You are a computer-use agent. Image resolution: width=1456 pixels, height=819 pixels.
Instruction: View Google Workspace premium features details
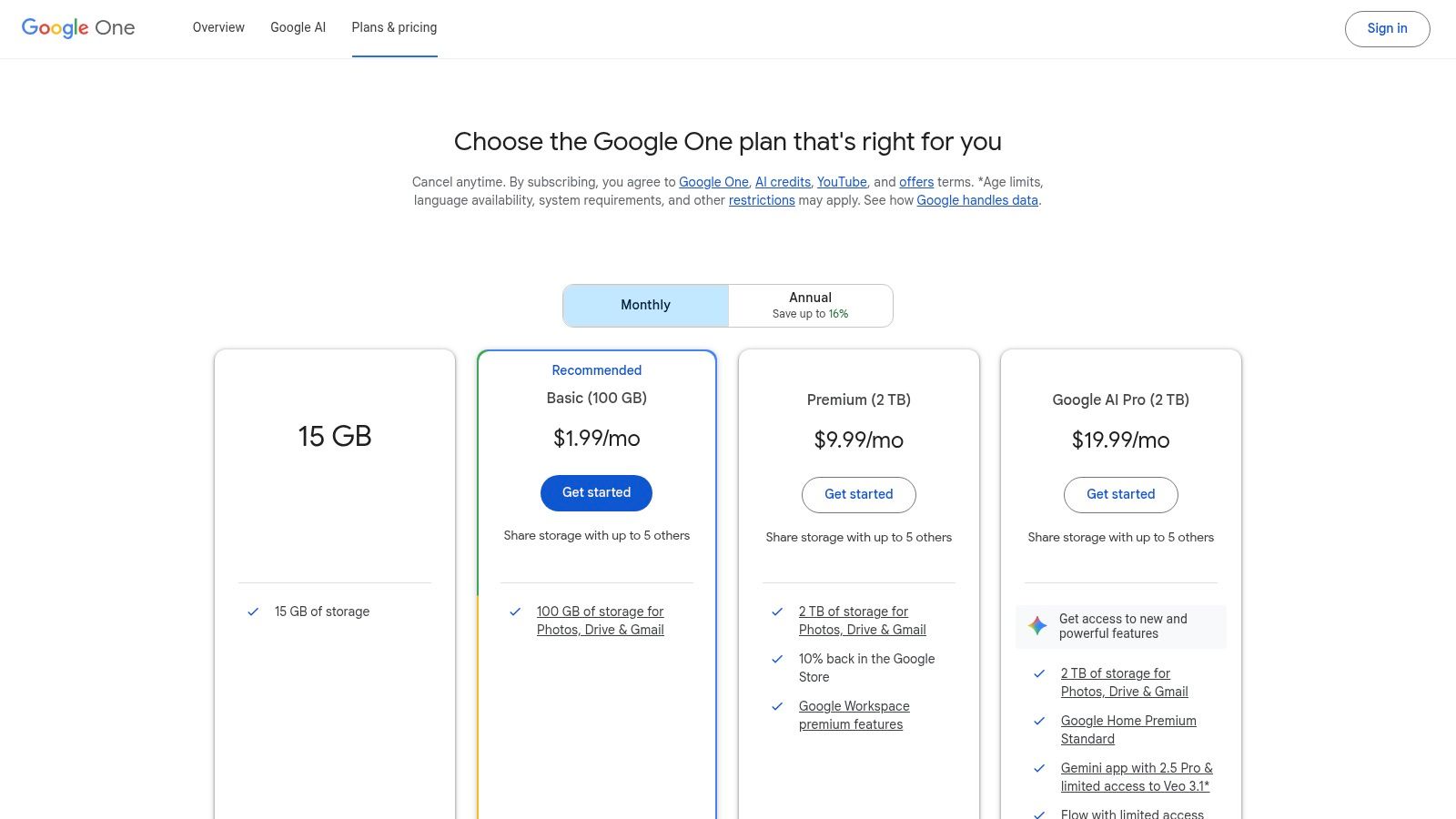(854, 715)
